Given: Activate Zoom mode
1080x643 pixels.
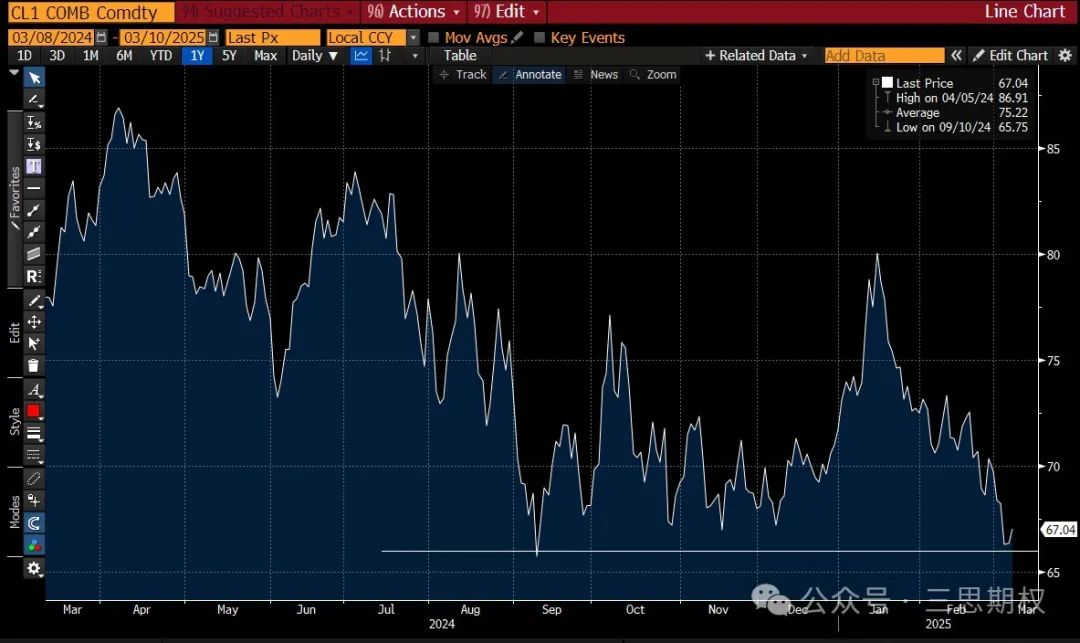Looking at the screenshot, I should coord(653,74).
